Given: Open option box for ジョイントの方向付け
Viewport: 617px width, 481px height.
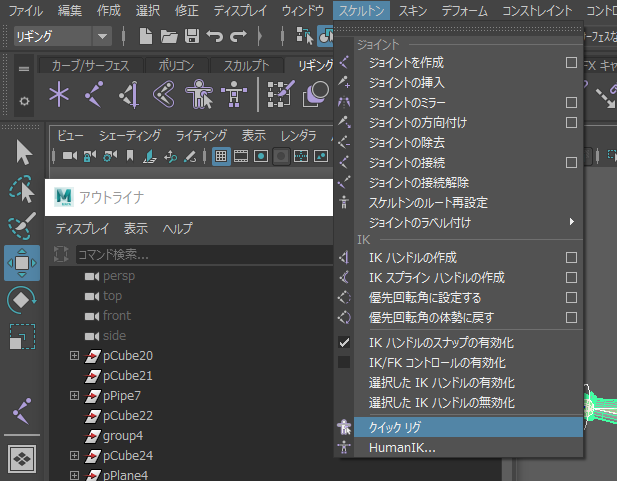Looking at the screenshot, I should 571,122.
